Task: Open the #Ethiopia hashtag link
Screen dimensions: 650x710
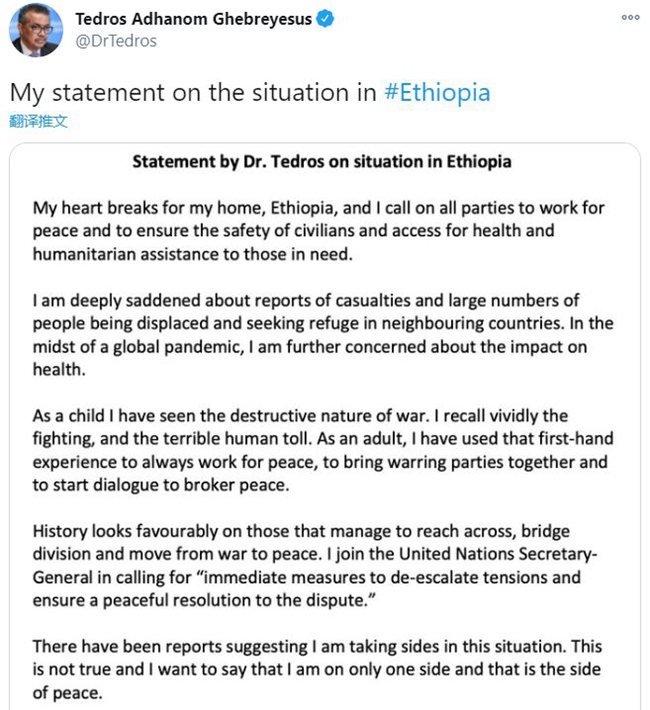Action: pyautogui.click(x=437, y=92)
